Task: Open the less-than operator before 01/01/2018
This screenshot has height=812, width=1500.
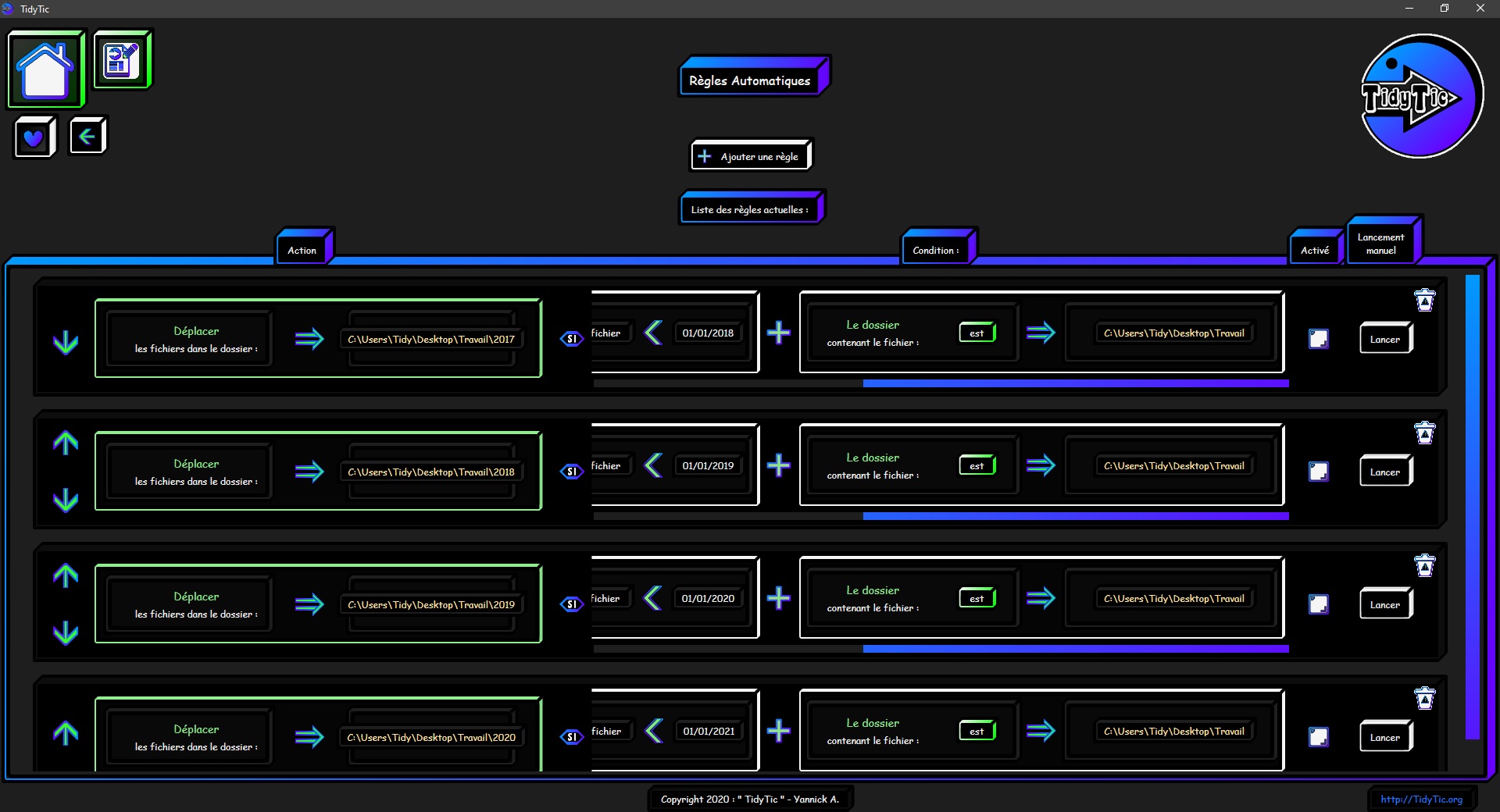Action: [653, 333]
